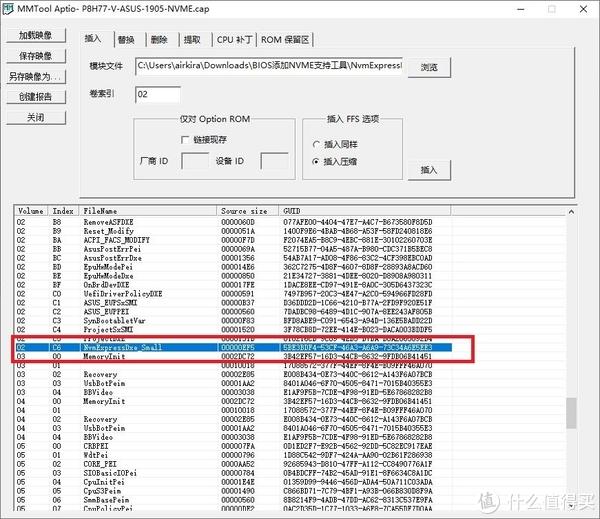Open the ROM 保留区 tab
Screen dimensions: 600x519
click(285, 39)
